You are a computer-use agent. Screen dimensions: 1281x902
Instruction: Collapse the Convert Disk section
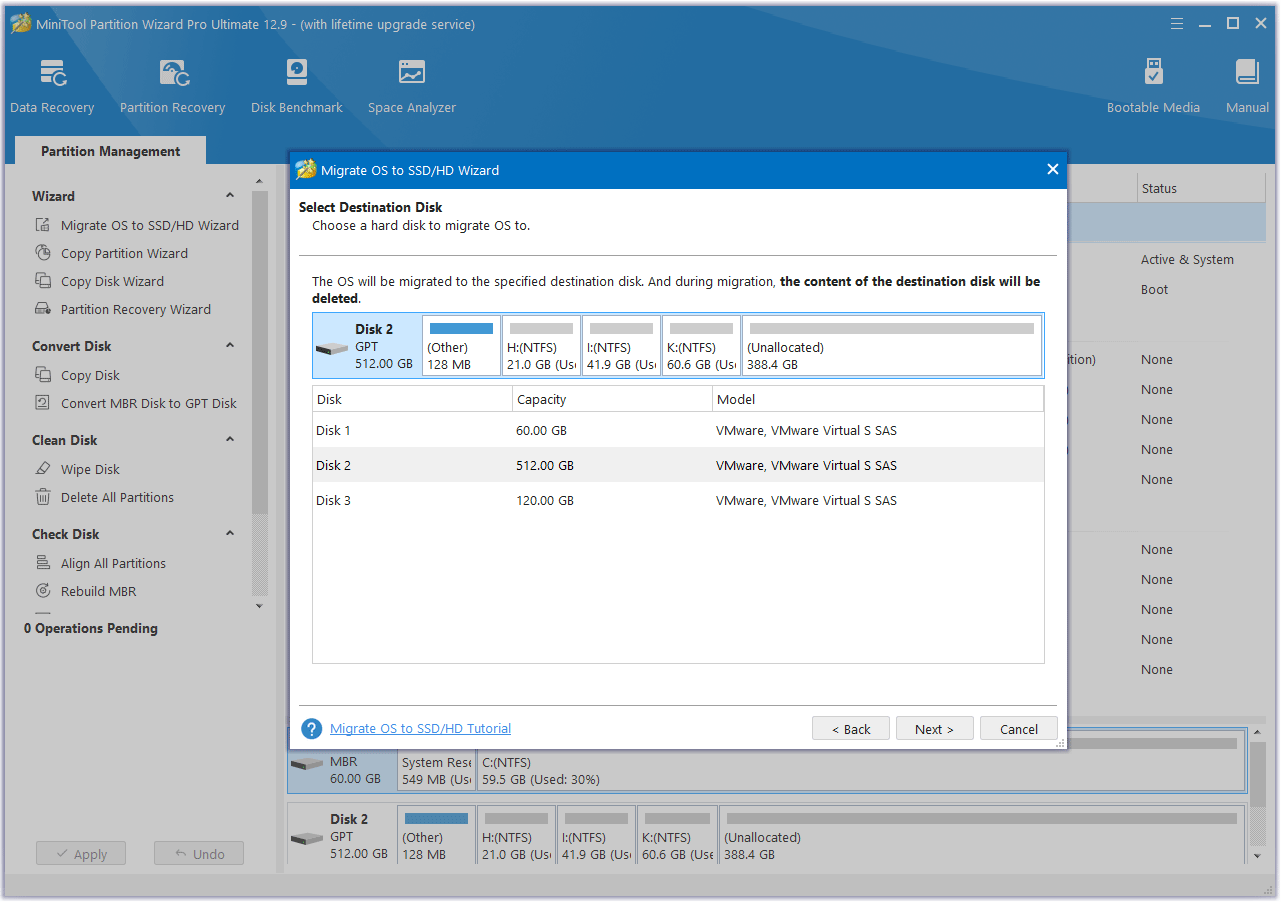click(230, 346)
